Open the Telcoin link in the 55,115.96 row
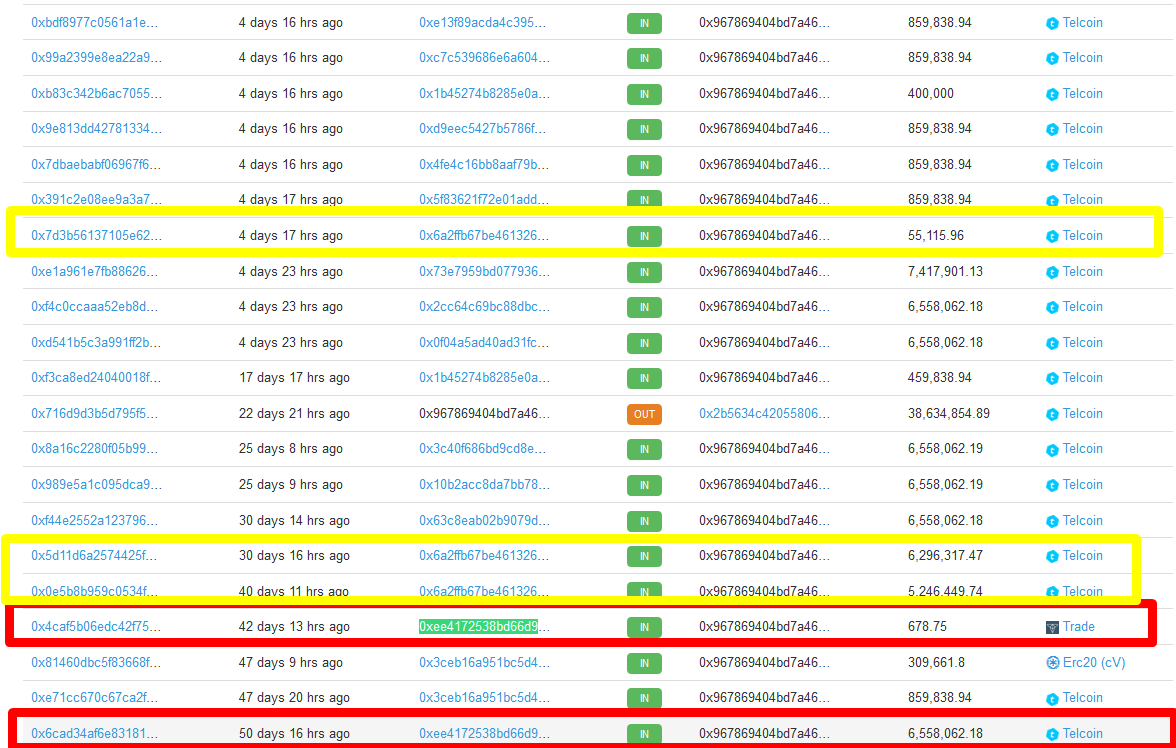The width and height of the screenshot is (1176, 748). coord(1082,236)
